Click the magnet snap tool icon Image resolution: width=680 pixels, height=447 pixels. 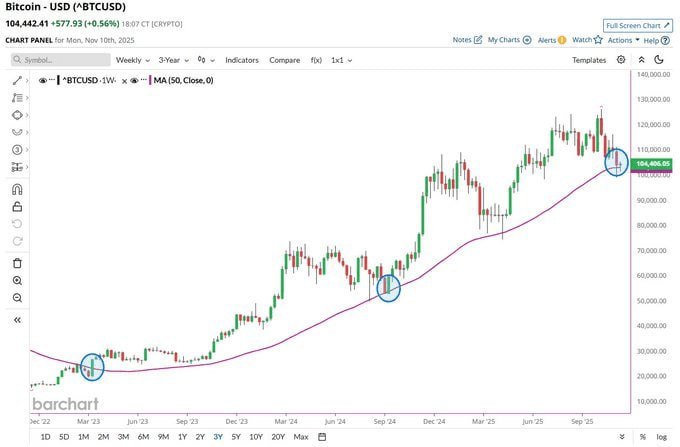coord(17,189)
